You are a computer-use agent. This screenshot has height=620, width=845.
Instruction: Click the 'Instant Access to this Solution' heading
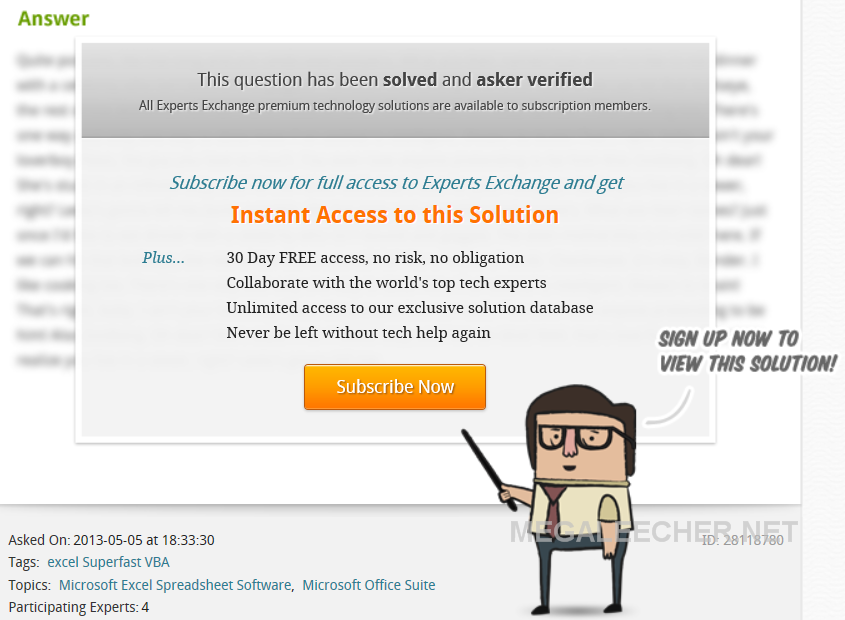[x=394, y=215]
